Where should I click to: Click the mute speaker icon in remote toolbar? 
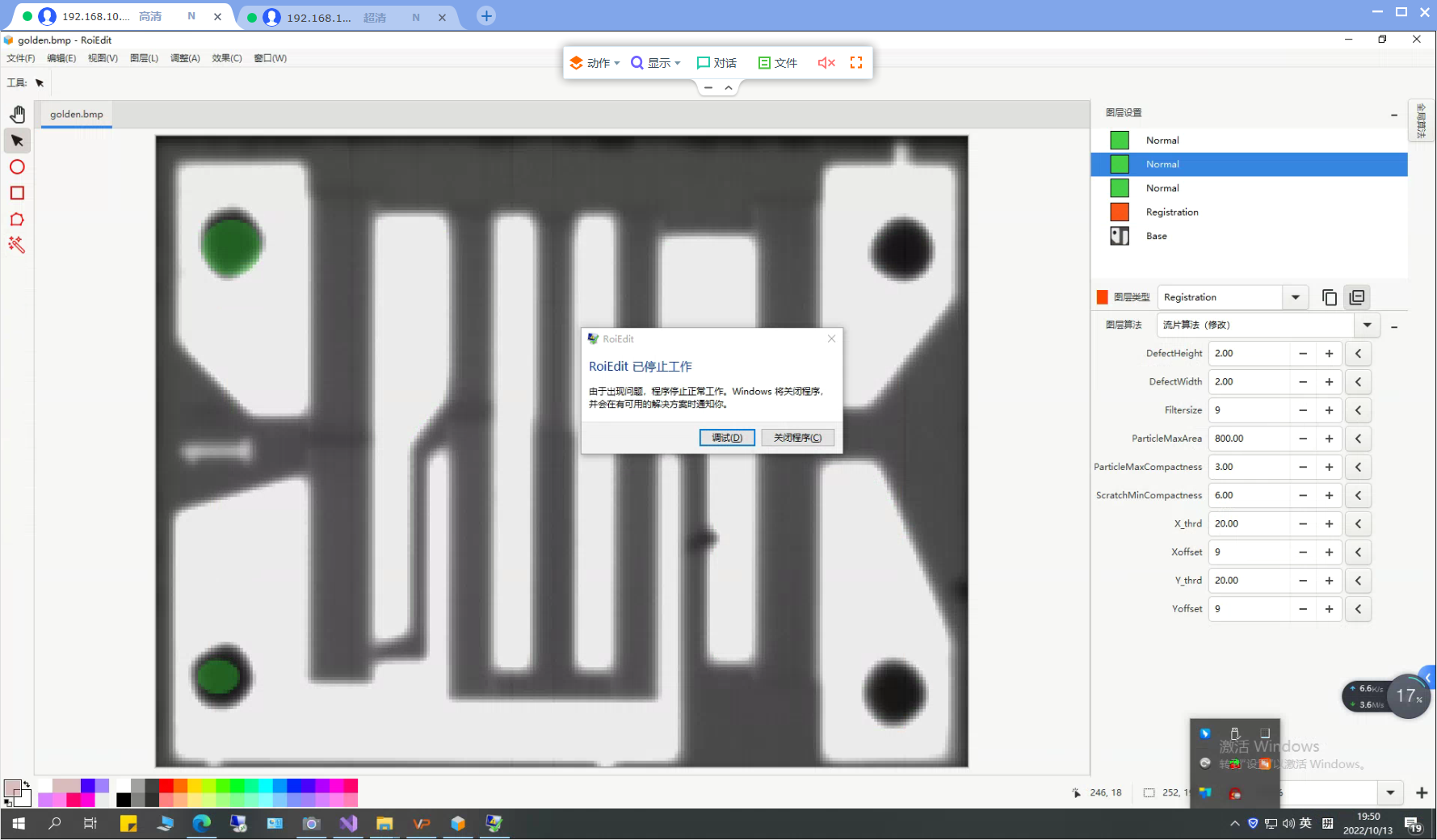[826, 62]
